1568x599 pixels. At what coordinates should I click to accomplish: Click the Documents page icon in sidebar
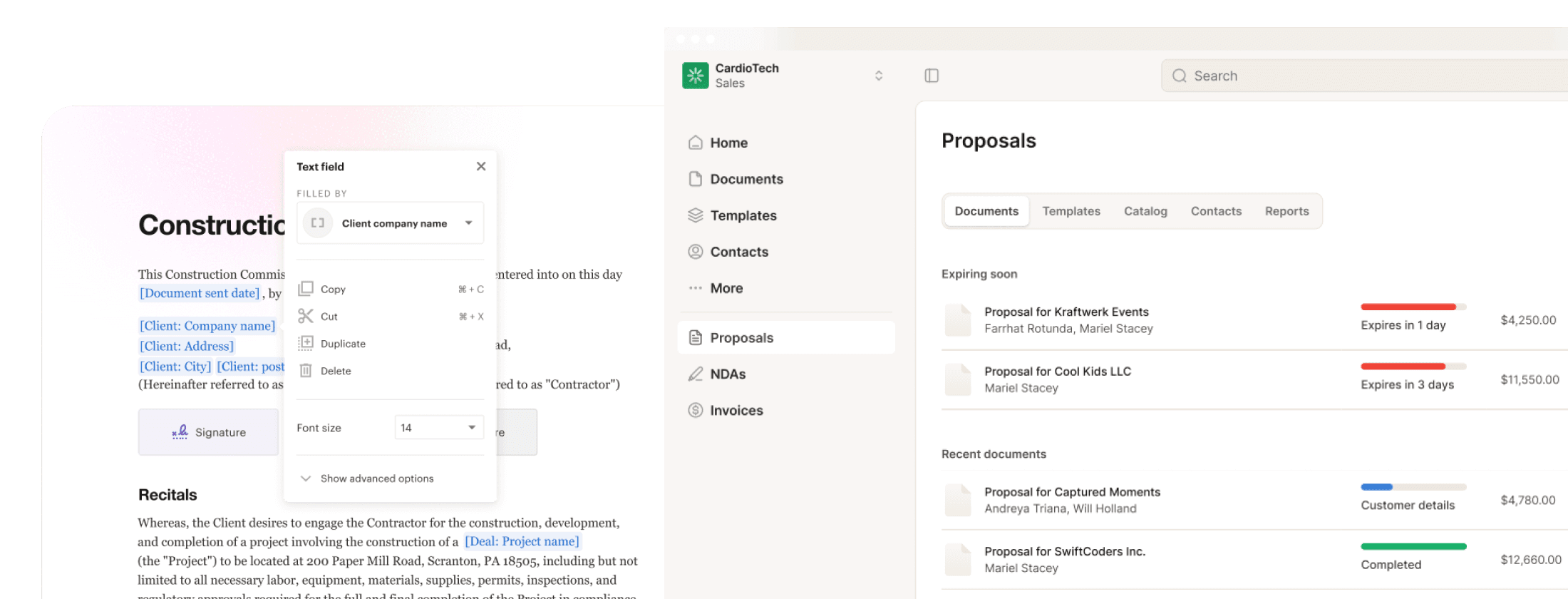pos(695,179)
